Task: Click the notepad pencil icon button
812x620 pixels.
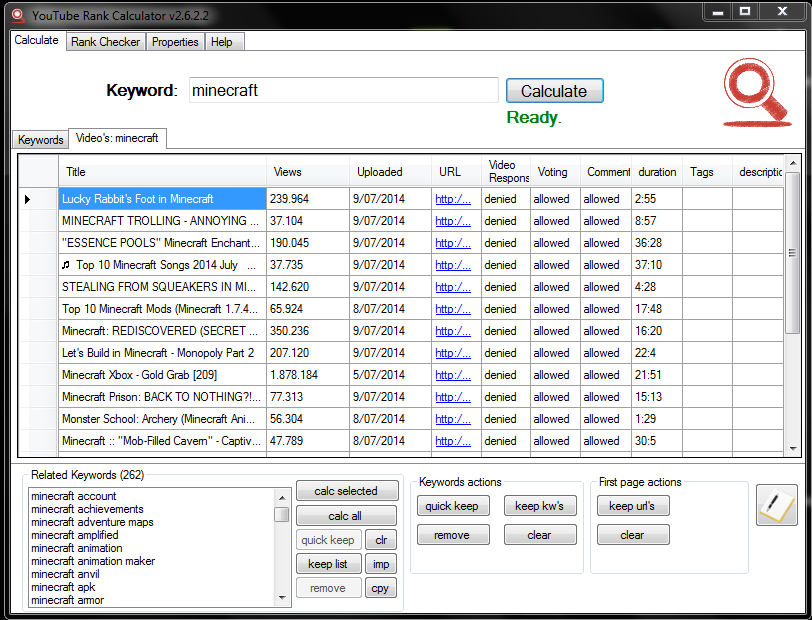Action: click(776, 505)
